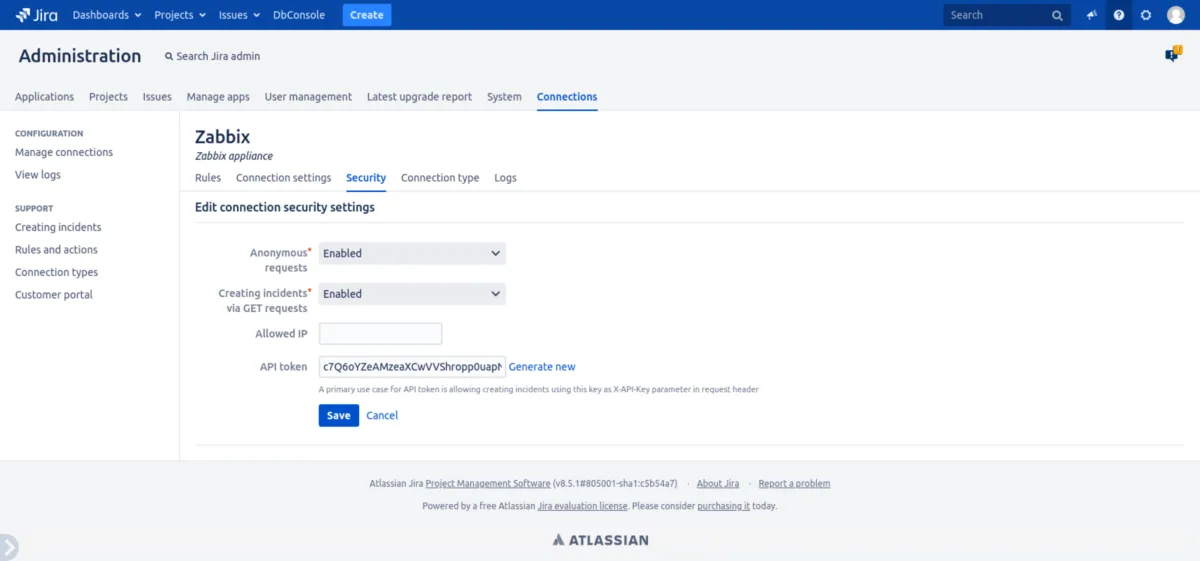
Task: Cancel editing security settings
Action: pyautogui.click(x=382, y=415)
